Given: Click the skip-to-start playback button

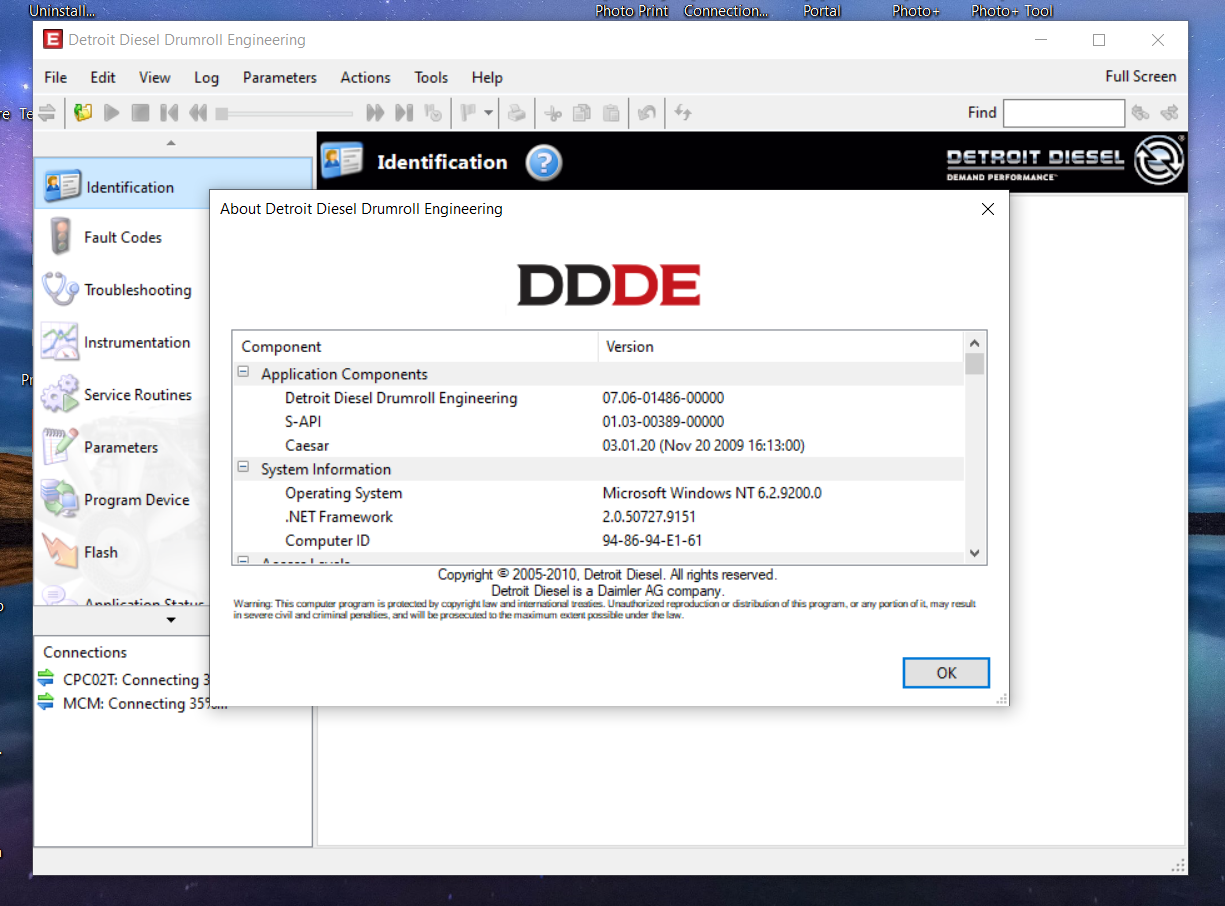Looking at the screenshot, I should pyautogui.click(x=169, y=113).
